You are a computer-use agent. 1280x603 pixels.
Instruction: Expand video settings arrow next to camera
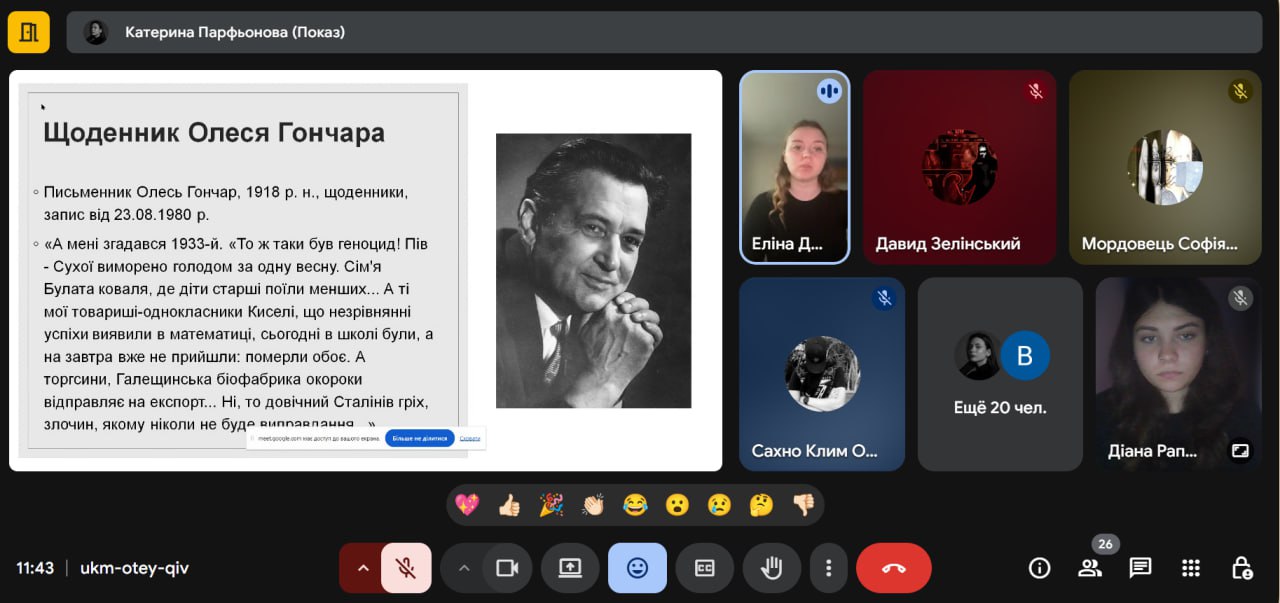point(463,568)
